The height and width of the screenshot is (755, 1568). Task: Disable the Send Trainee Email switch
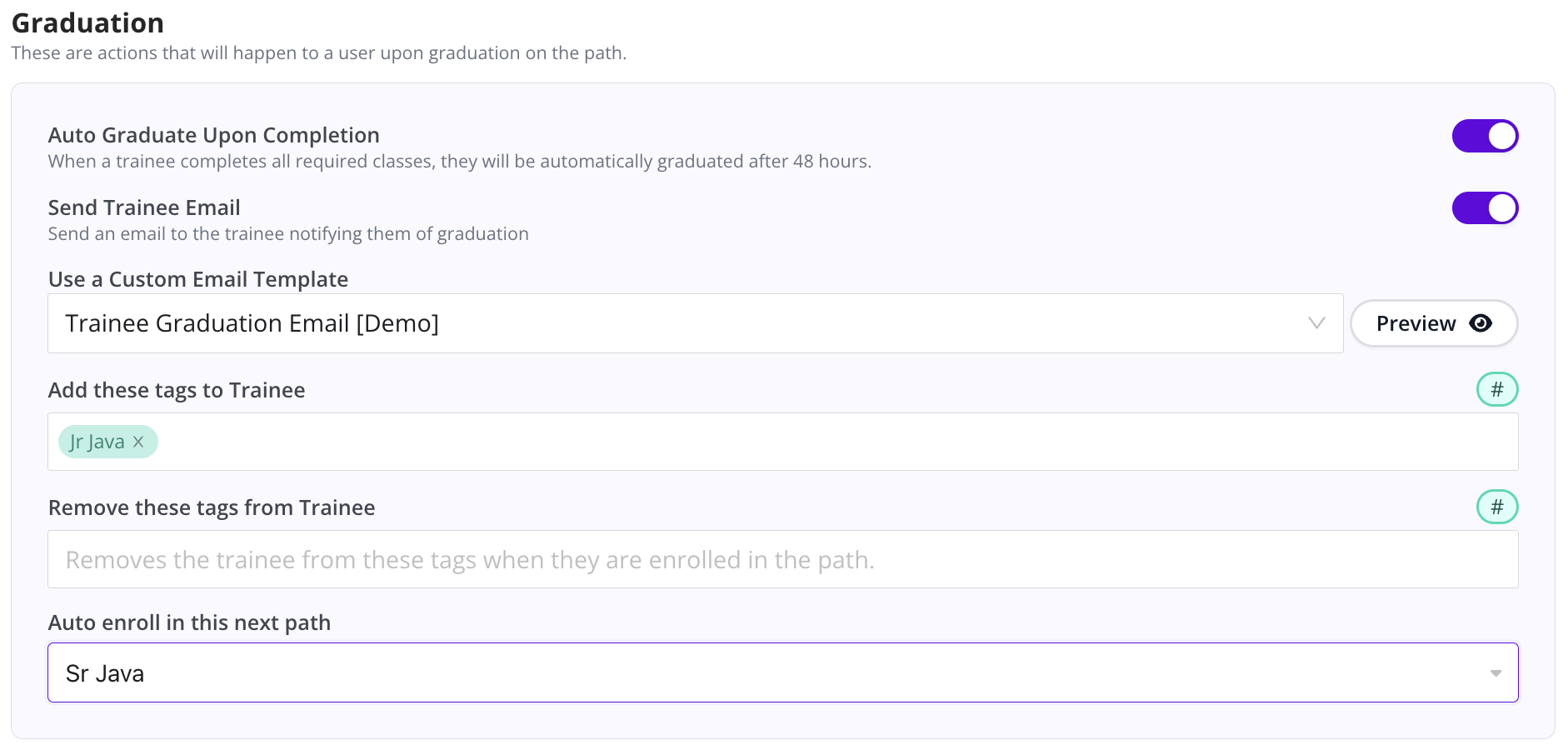[x=1485, y=208]
